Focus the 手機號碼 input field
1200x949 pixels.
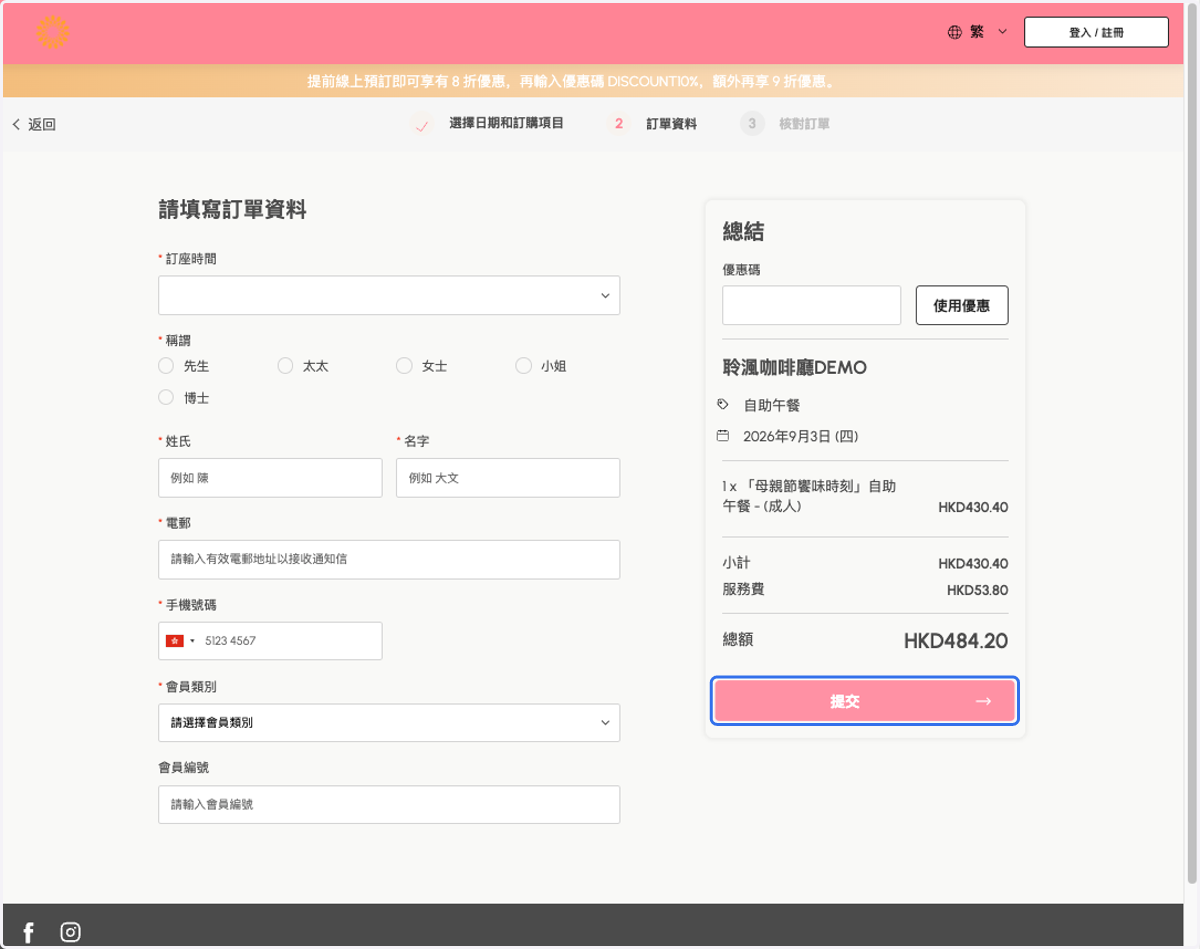click(x=270, y=641)
